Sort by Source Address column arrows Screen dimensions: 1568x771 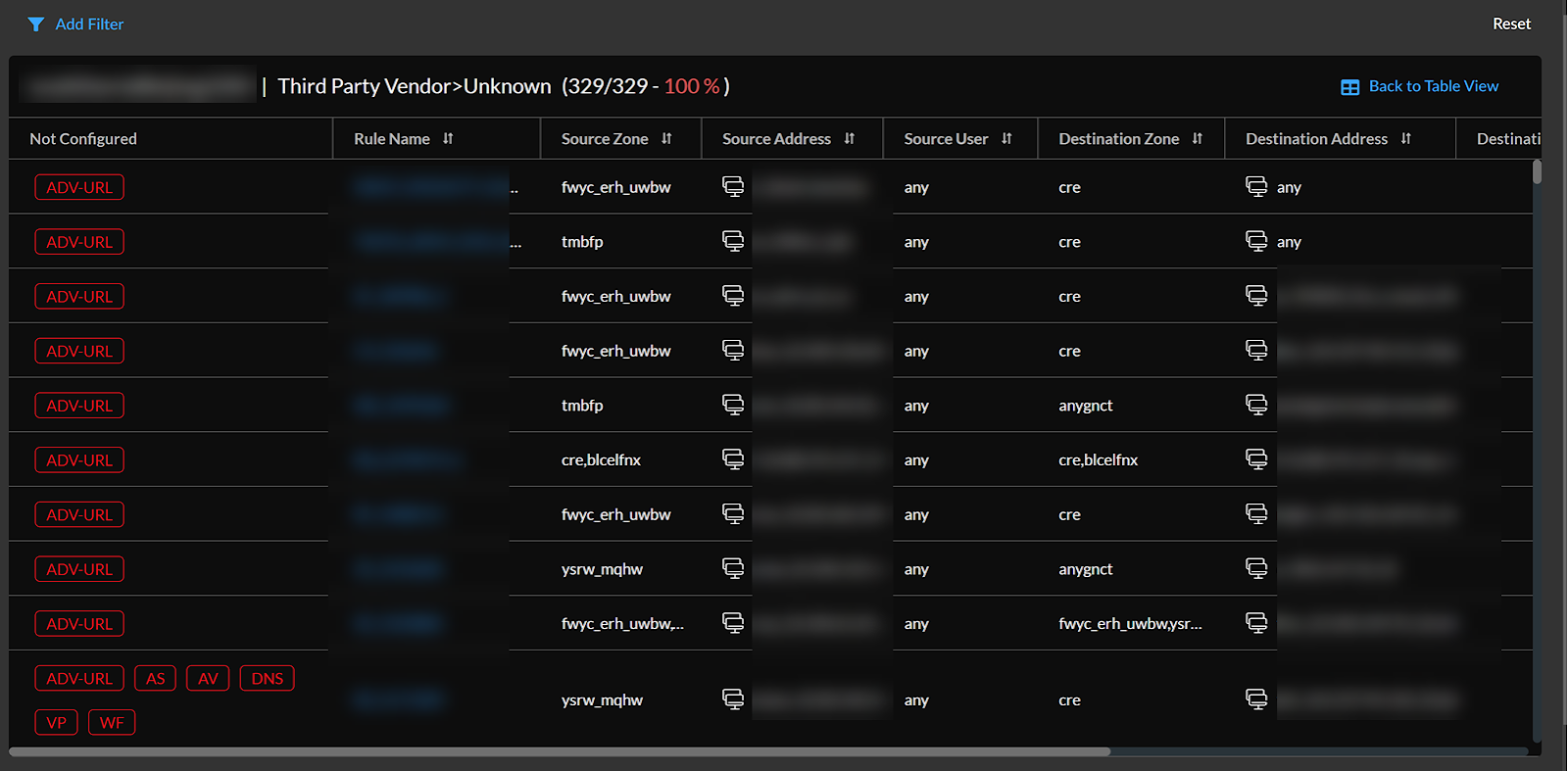(849, 139)
